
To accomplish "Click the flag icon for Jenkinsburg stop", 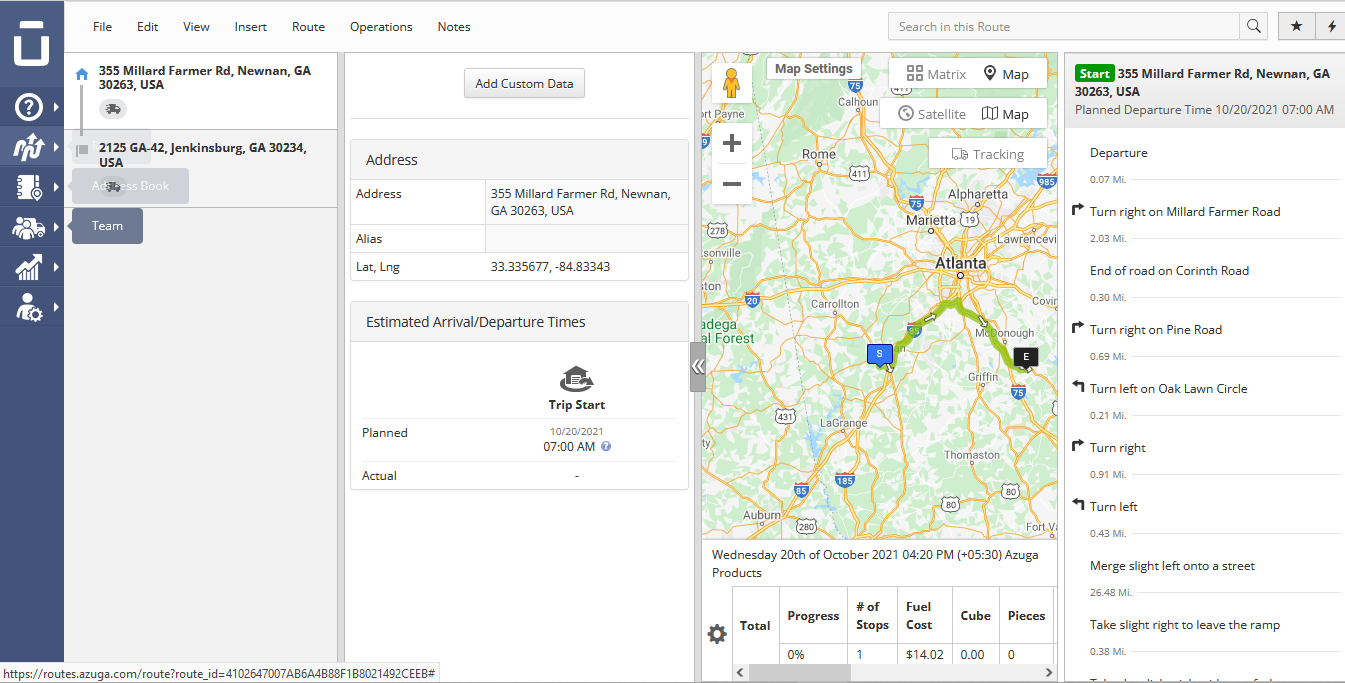I will coord(83,150).
